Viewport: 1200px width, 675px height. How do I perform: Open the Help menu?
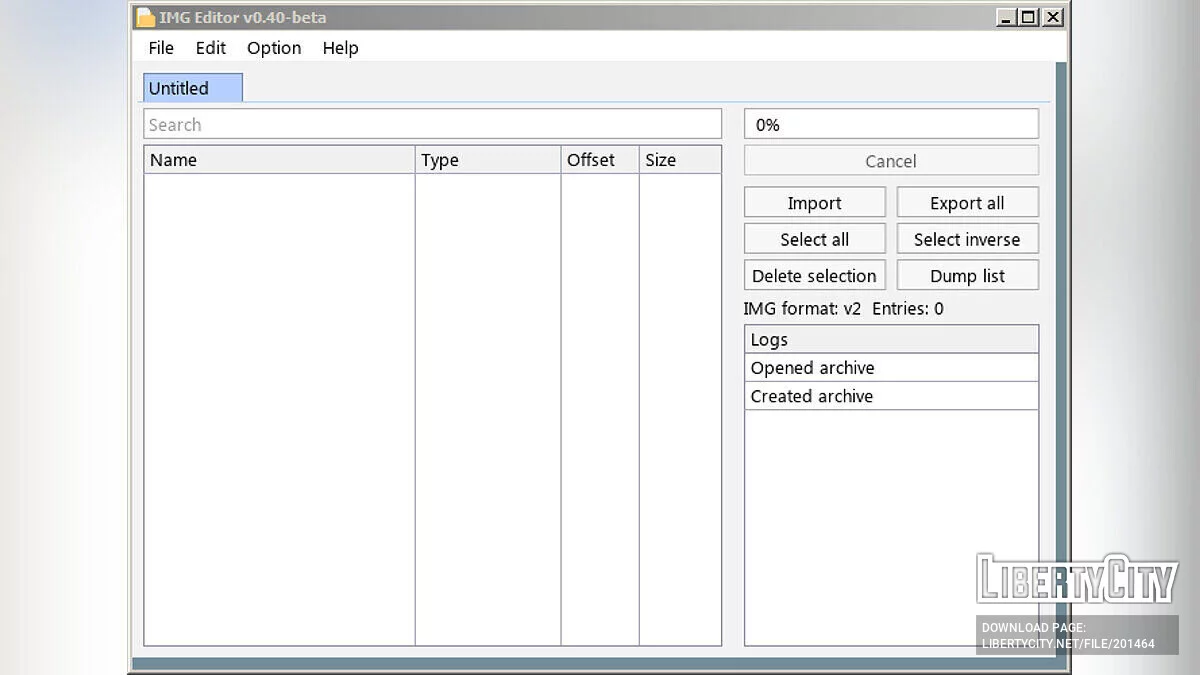click(x=340, y=48)
